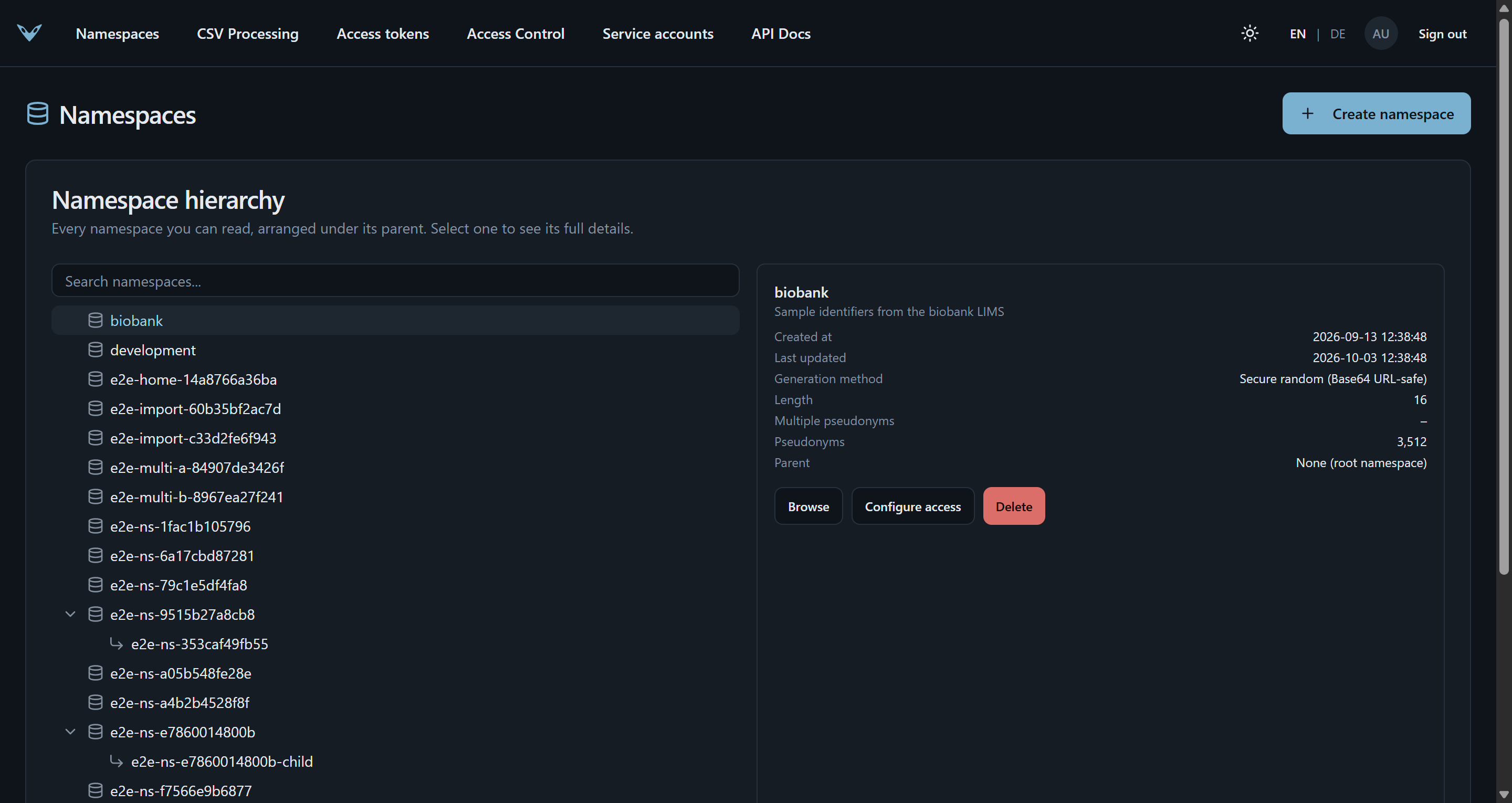The width and height of the screenshot is (1512, 803).
Task: Click the database icon for e2e-ns-a4b2b4528f8f
Action: point(95,702)
